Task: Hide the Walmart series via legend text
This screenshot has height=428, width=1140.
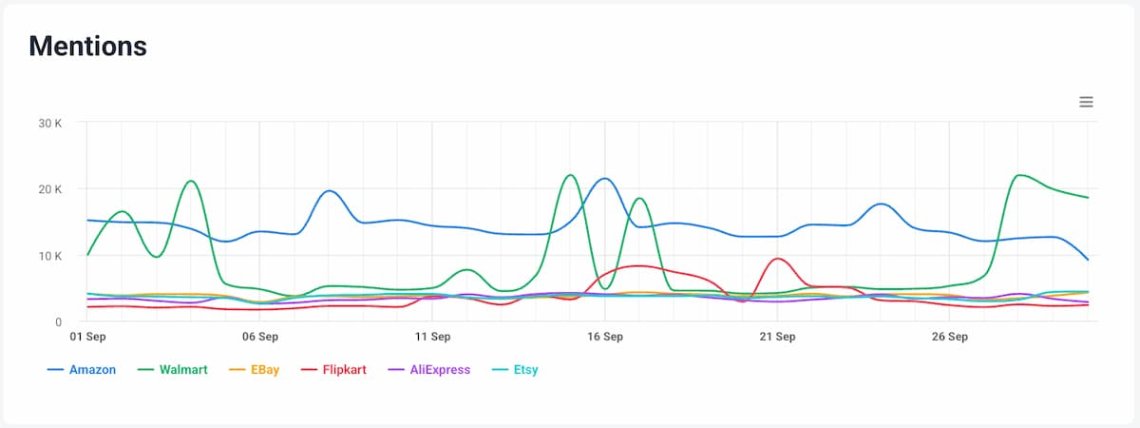Action: pyautogui.click(x=183, y=370)
